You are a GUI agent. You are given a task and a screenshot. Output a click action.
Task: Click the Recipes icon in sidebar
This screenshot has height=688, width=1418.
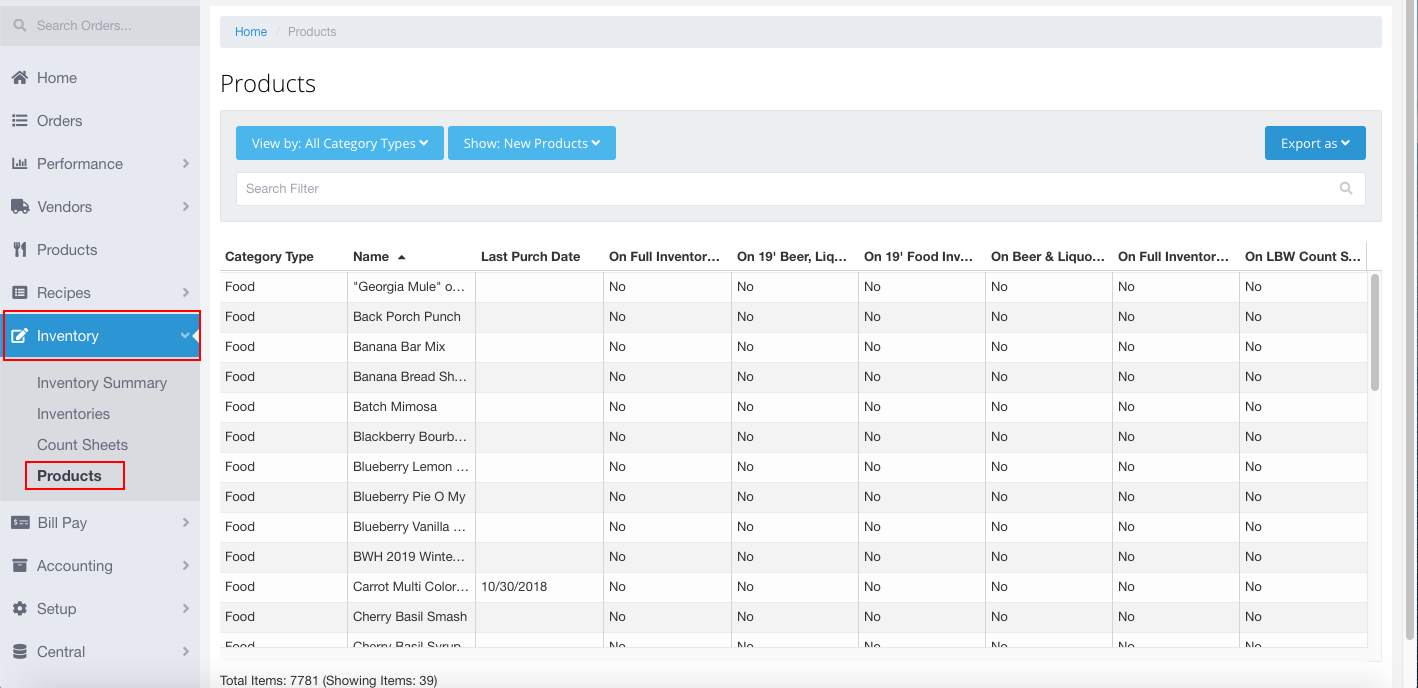[x=19, y=293]
